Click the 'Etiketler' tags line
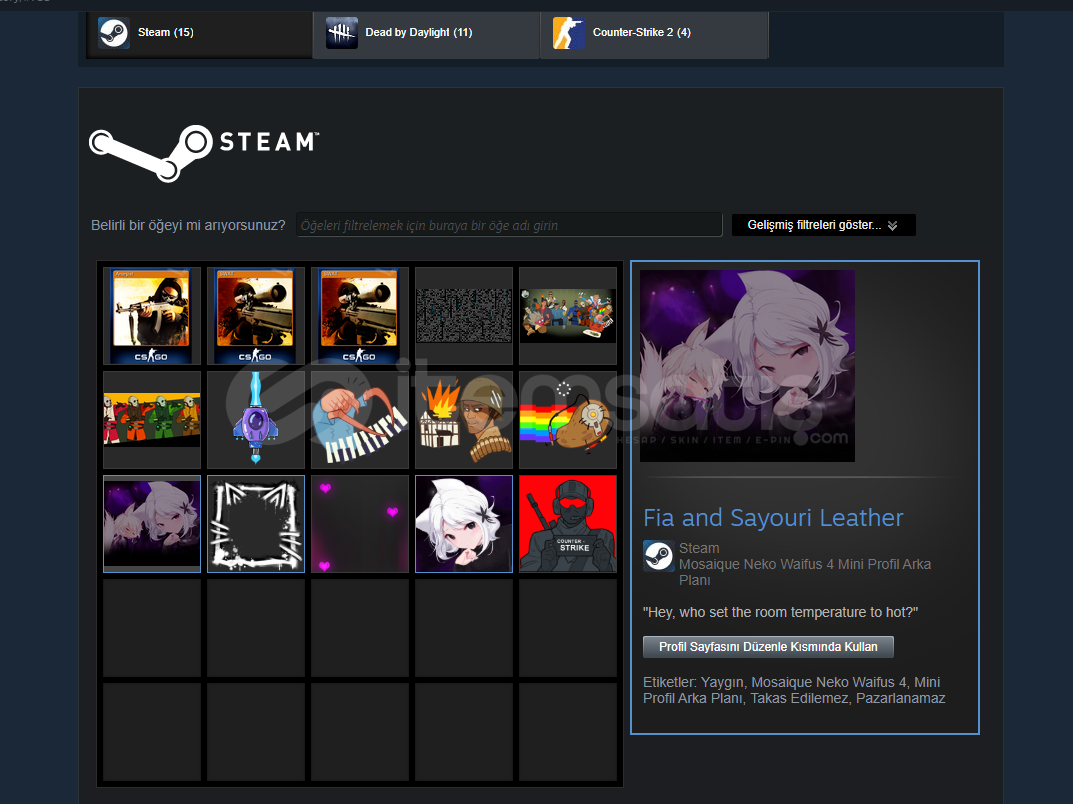This screenshot has width=1073, height=804. (794, 690)
